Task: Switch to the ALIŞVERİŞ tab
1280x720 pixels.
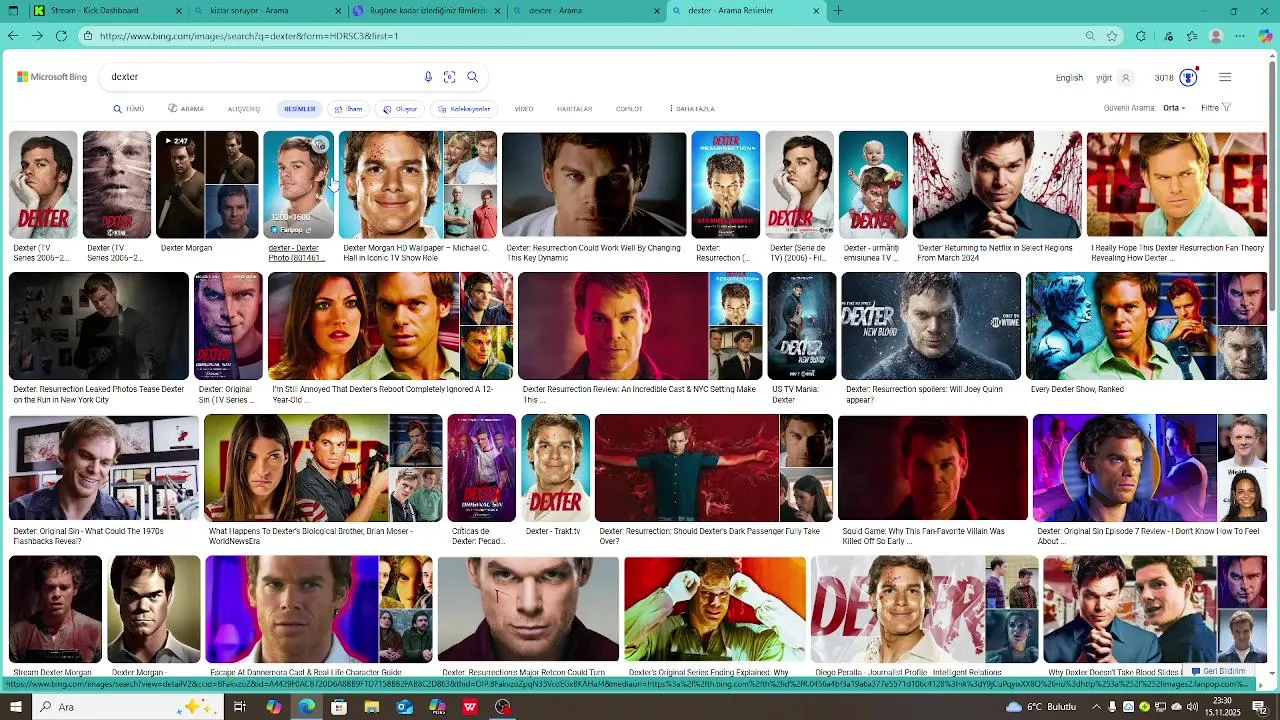Action: [244, 109]
